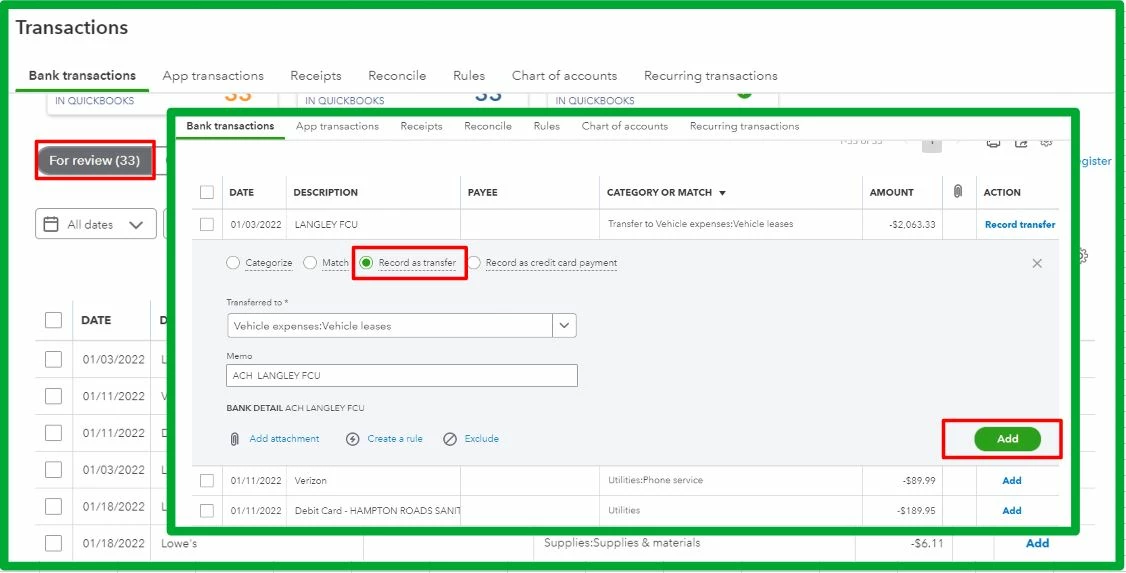The width and height of the screenshot is (1126, 573).
Task: Click the ACTION column header
Action: [1002, 192]
